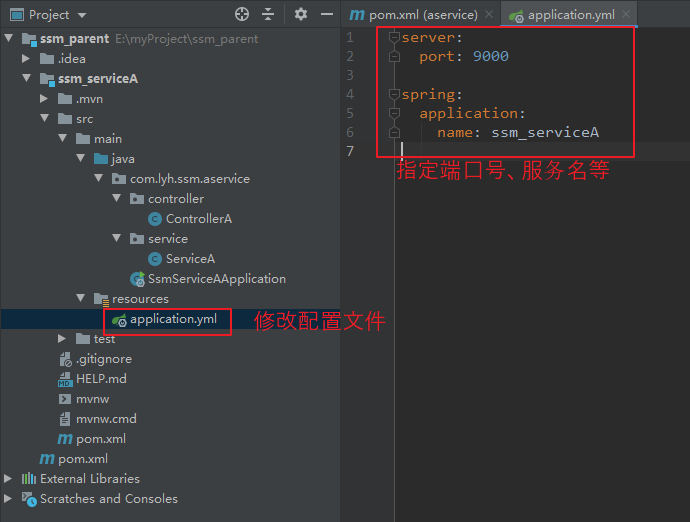
Task: Fold the application block on line 5
Action: click(x=394, y=113)
